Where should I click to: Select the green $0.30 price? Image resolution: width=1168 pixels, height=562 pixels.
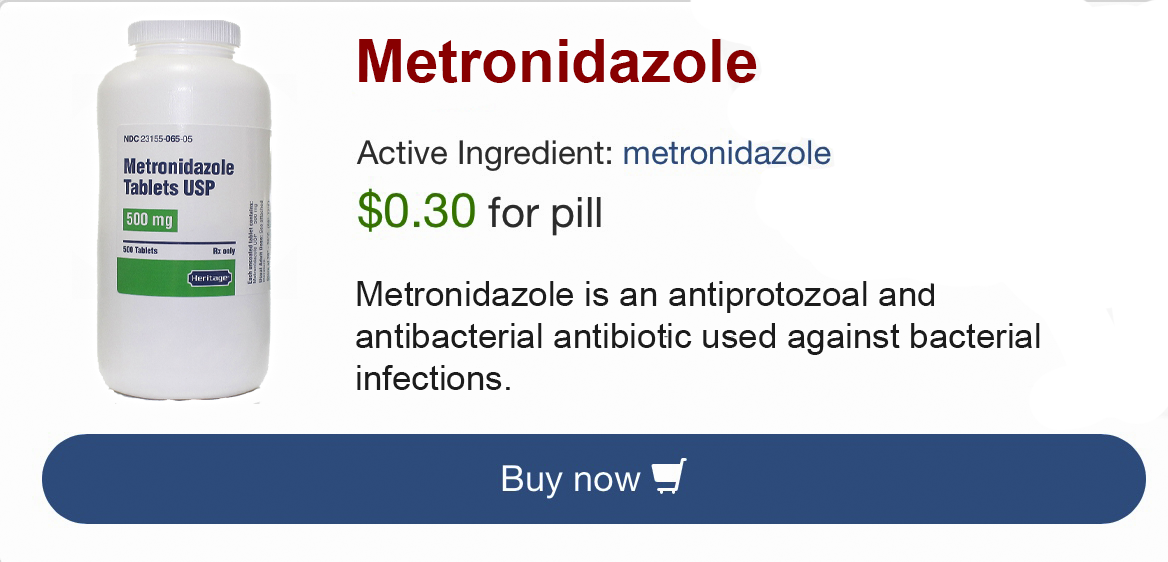416,210
